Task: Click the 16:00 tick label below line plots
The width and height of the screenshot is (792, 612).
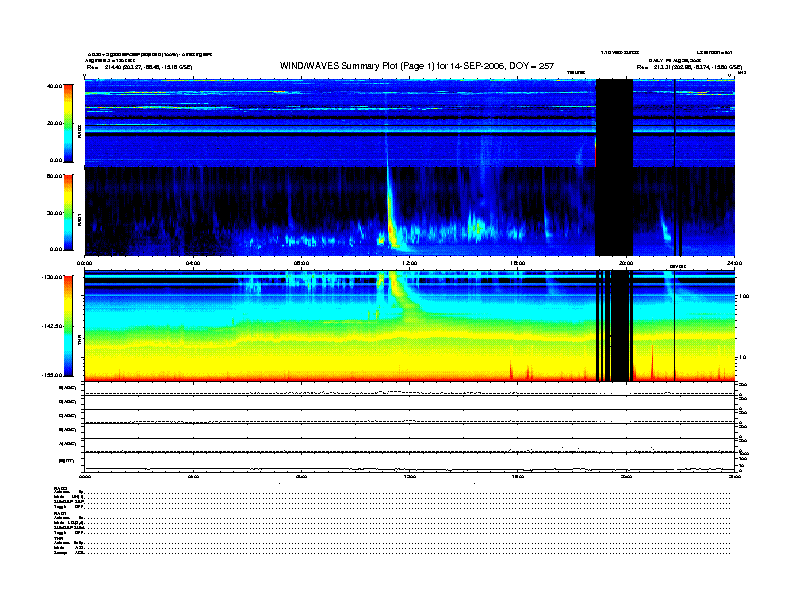Action: [x=518, y=476]
